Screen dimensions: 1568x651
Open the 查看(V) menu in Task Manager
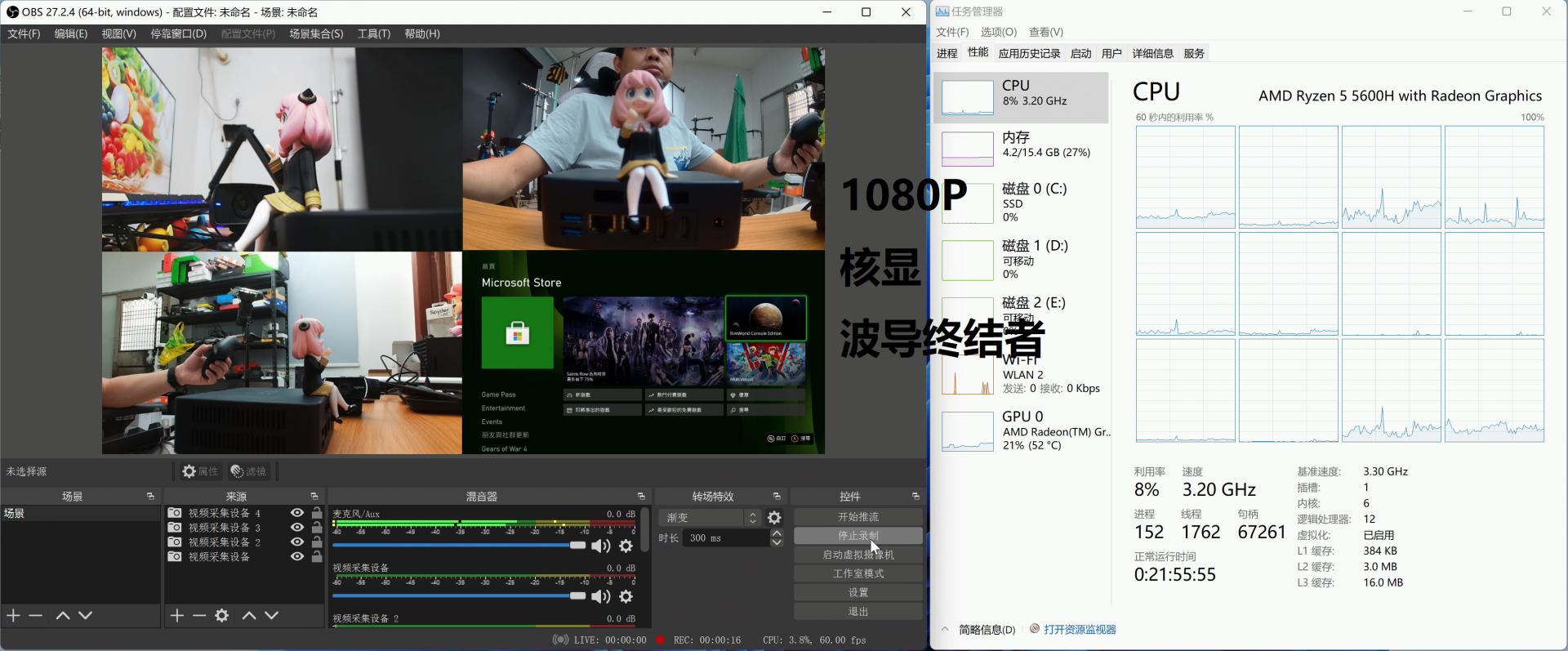click(1046, 32)
